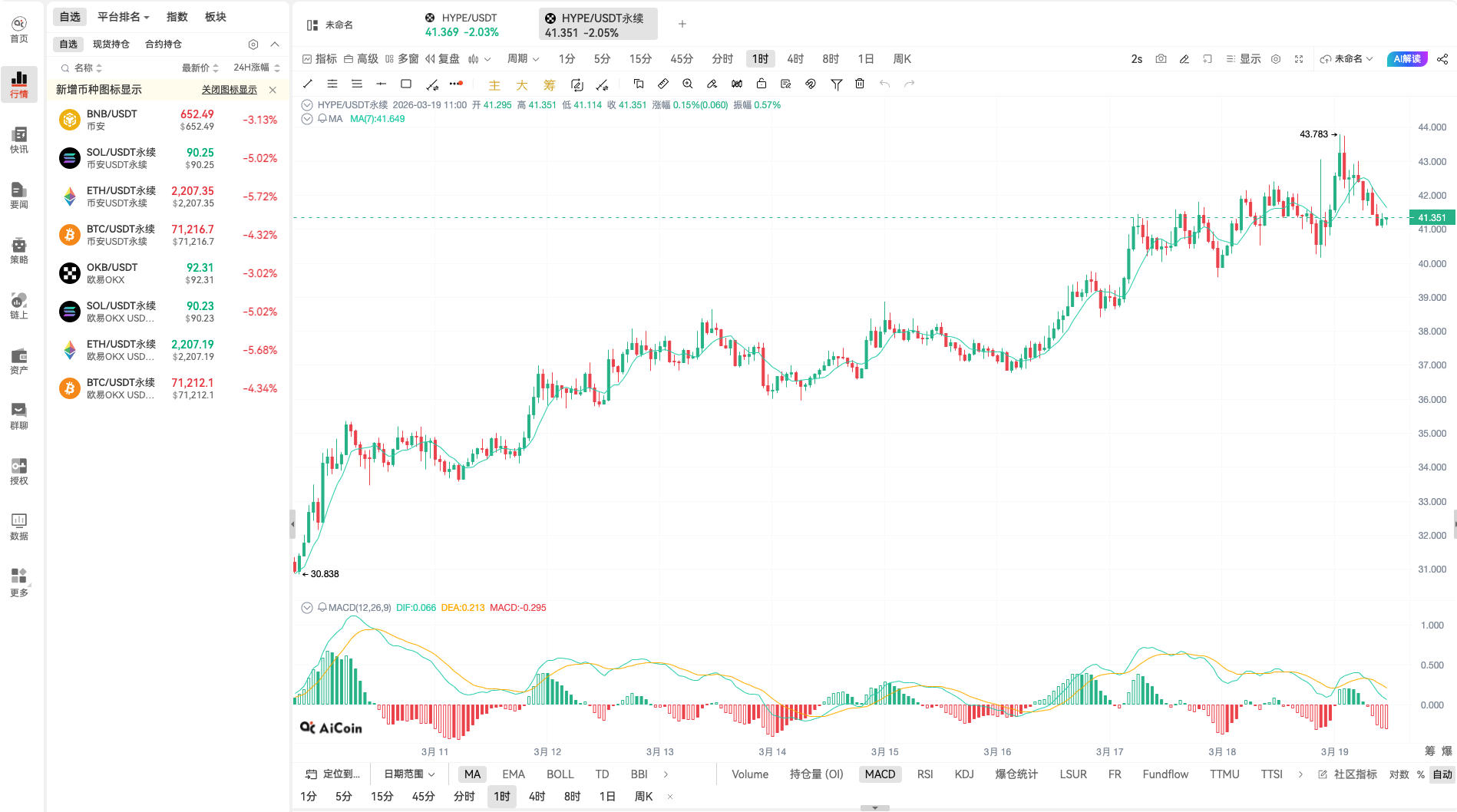
Task: Open the 平台排名 dropdown
Action: [x=123, y=16]
